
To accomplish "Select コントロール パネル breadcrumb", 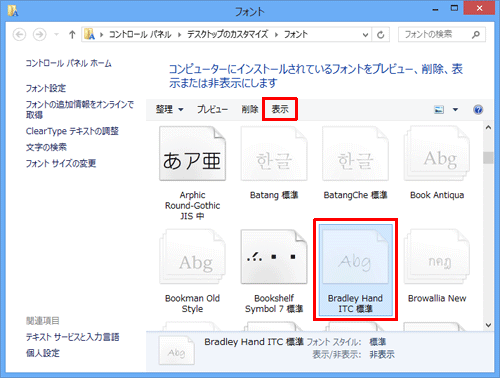I will (x=140, y=34).
